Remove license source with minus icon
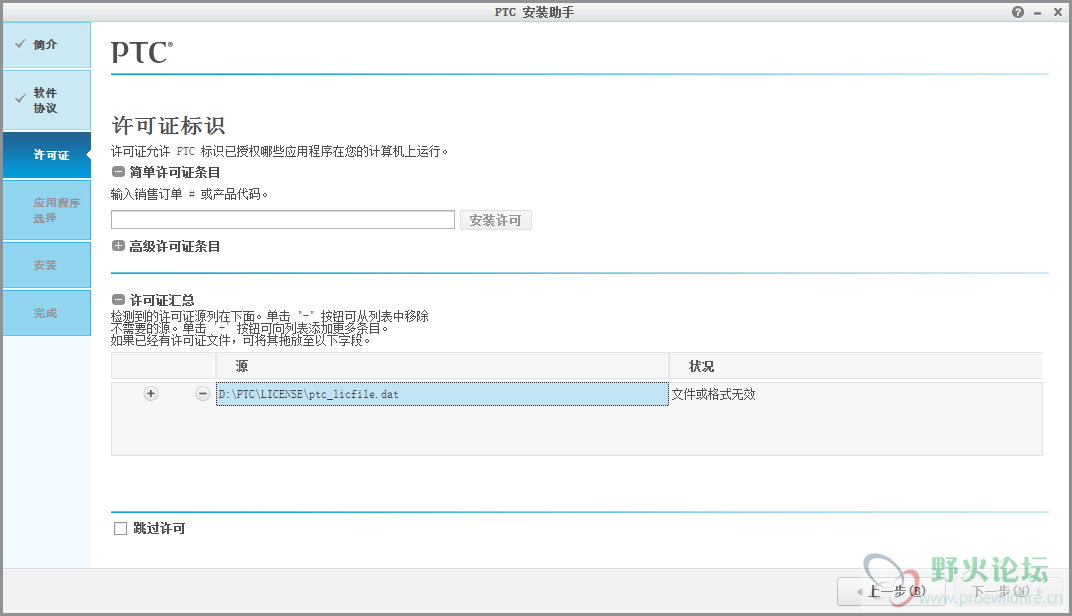The width and height of the screenshot is (1072, 616). pos(202,394)
